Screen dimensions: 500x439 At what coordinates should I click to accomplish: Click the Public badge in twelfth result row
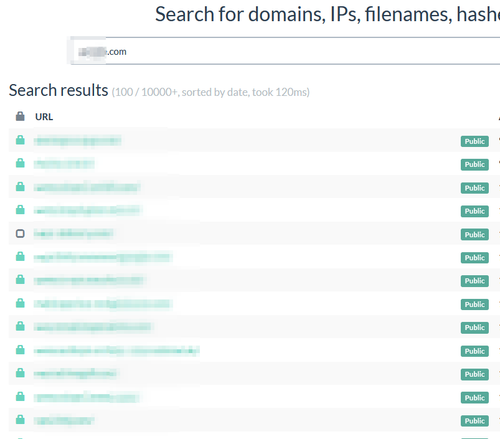click(x=475, y=398)
